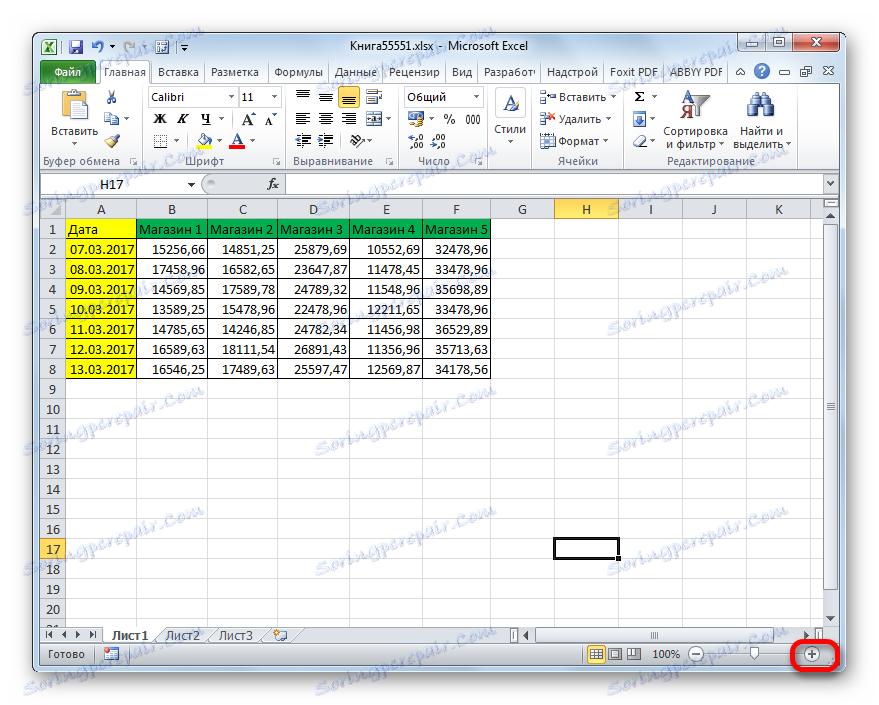The image size is (879, 705).
Task: Toggle Bold formatting (Ж)
Action: tap(160, 119)
